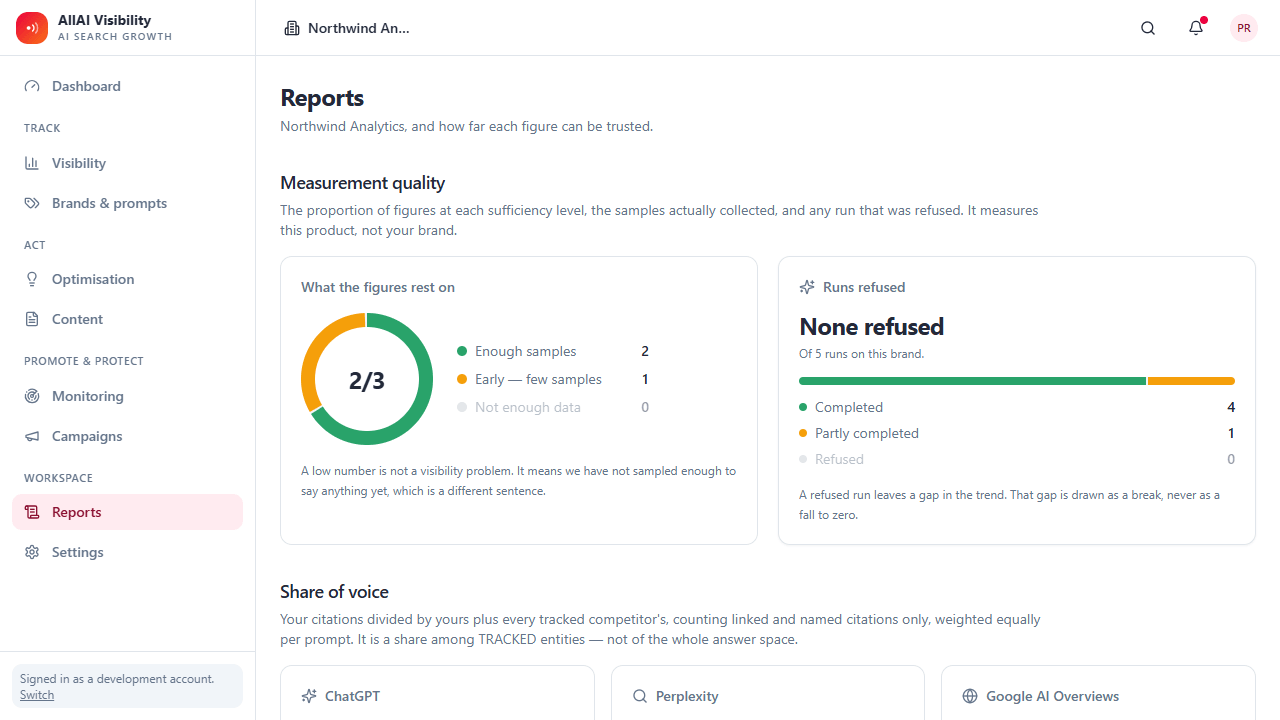
Task: Open the Settings page
Action: coord(127,552)
